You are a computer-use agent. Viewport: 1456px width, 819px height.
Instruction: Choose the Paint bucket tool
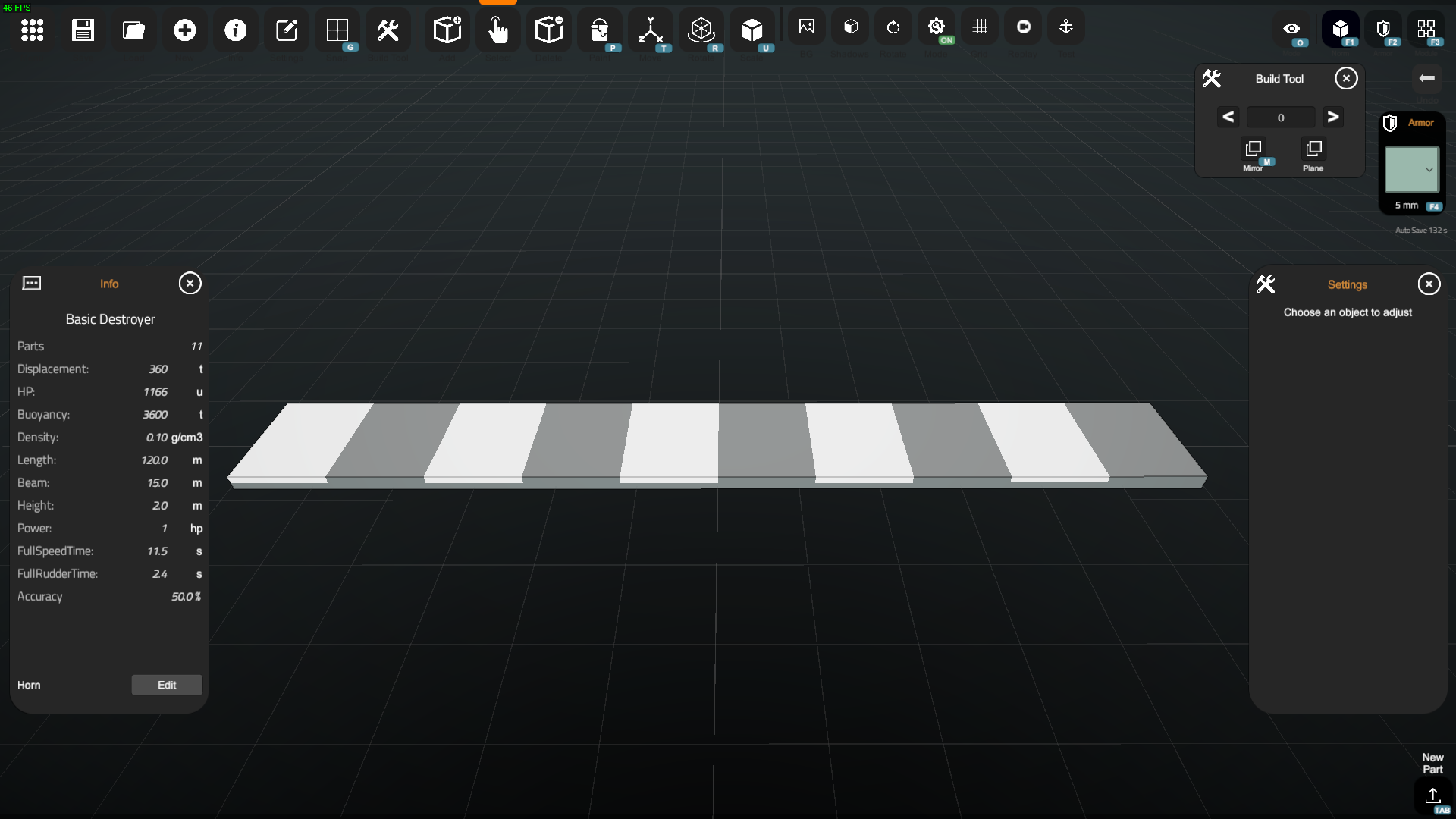[x=599, y=30]
